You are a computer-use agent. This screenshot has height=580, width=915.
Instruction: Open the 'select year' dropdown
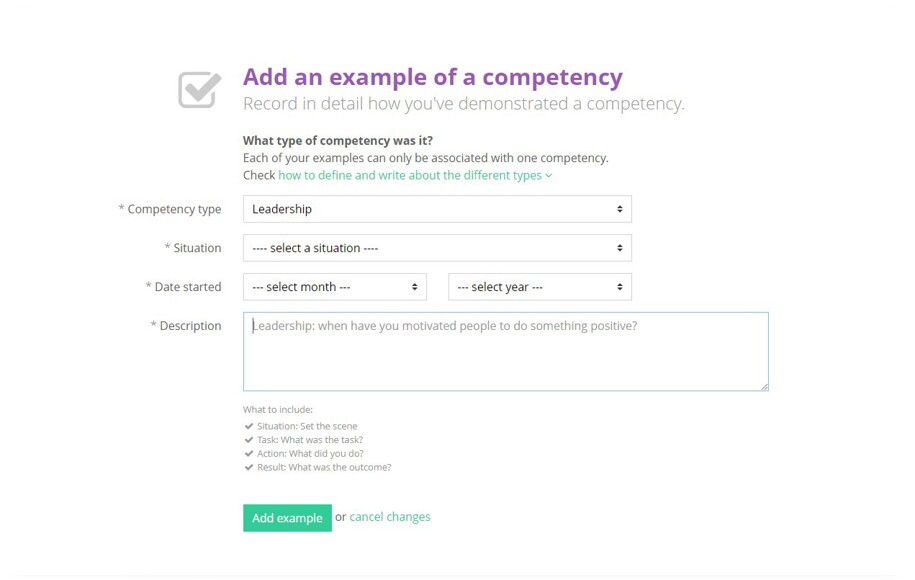pos(540,287)
